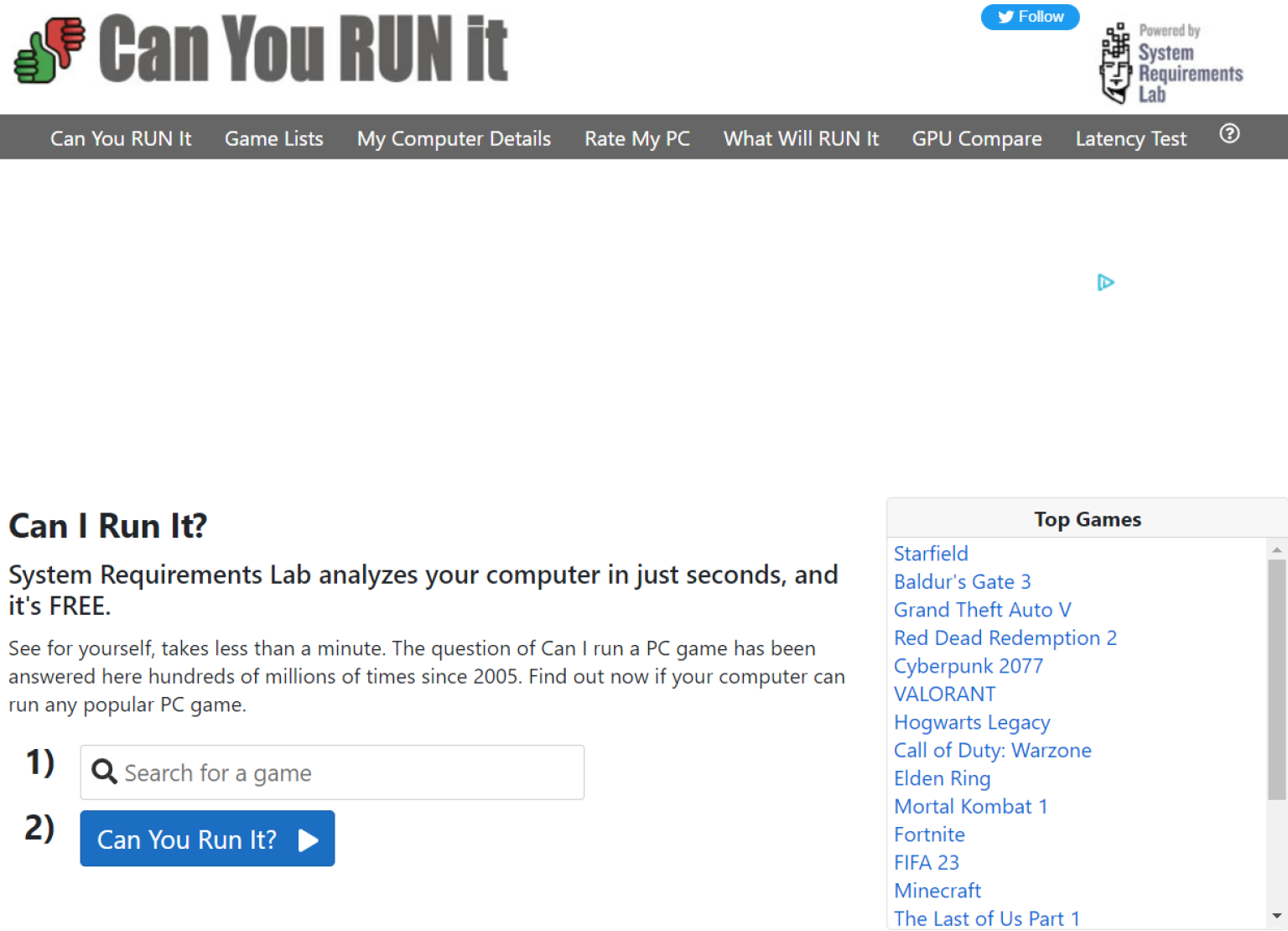Click the help question mark icon
The height and width of the screenshot is (931, 1288).
[x=1229, y=134]
